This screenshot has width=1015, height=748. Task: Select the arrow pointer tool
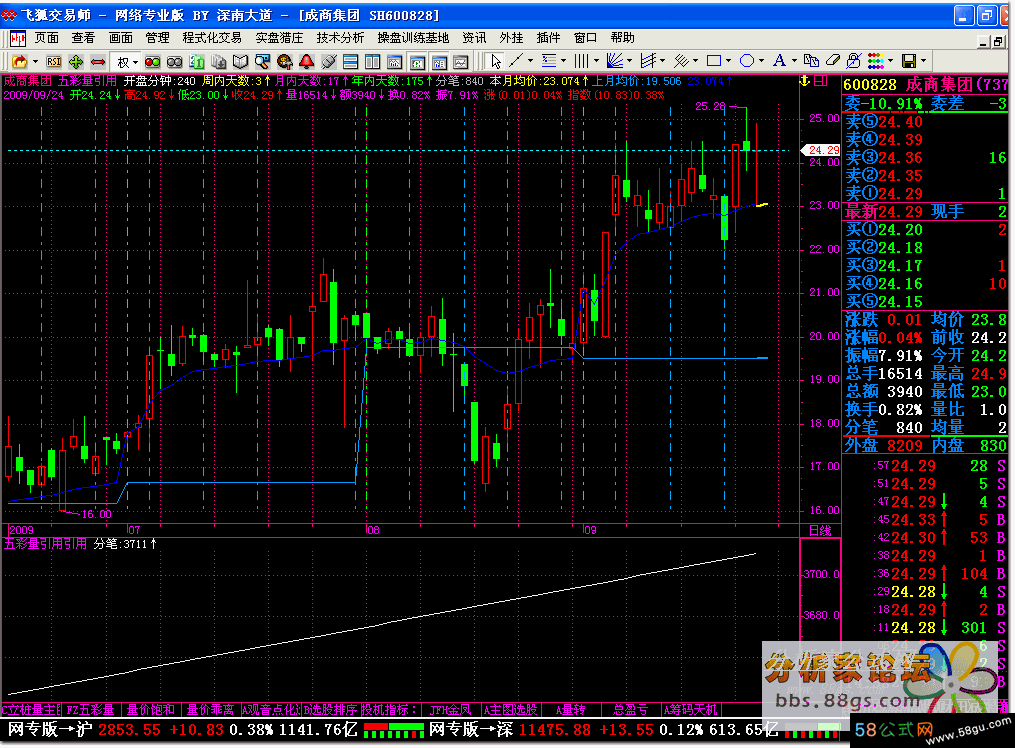point(496,61)
